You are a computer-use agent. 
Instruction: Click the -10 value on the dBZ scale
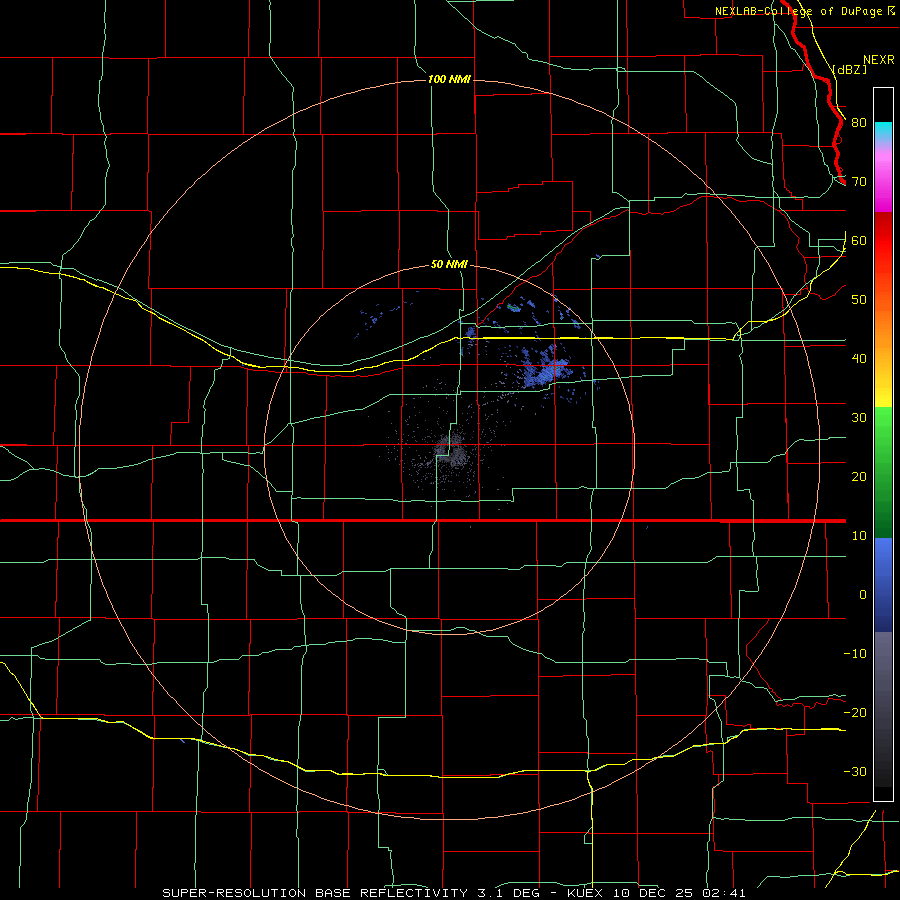tap(855, 654)
